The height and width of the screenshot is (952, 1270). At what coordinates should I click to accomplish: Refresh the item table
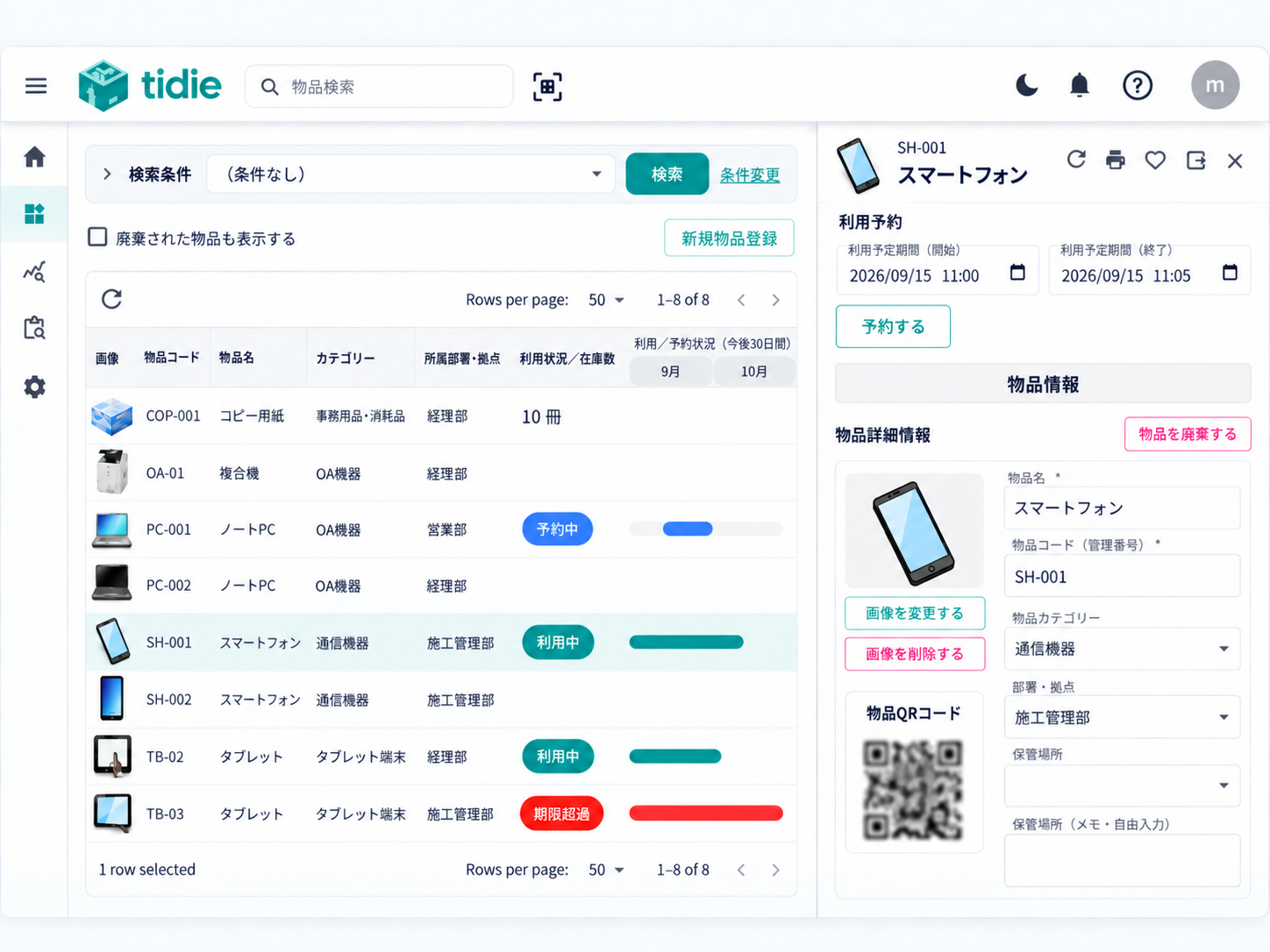(111, 299)
